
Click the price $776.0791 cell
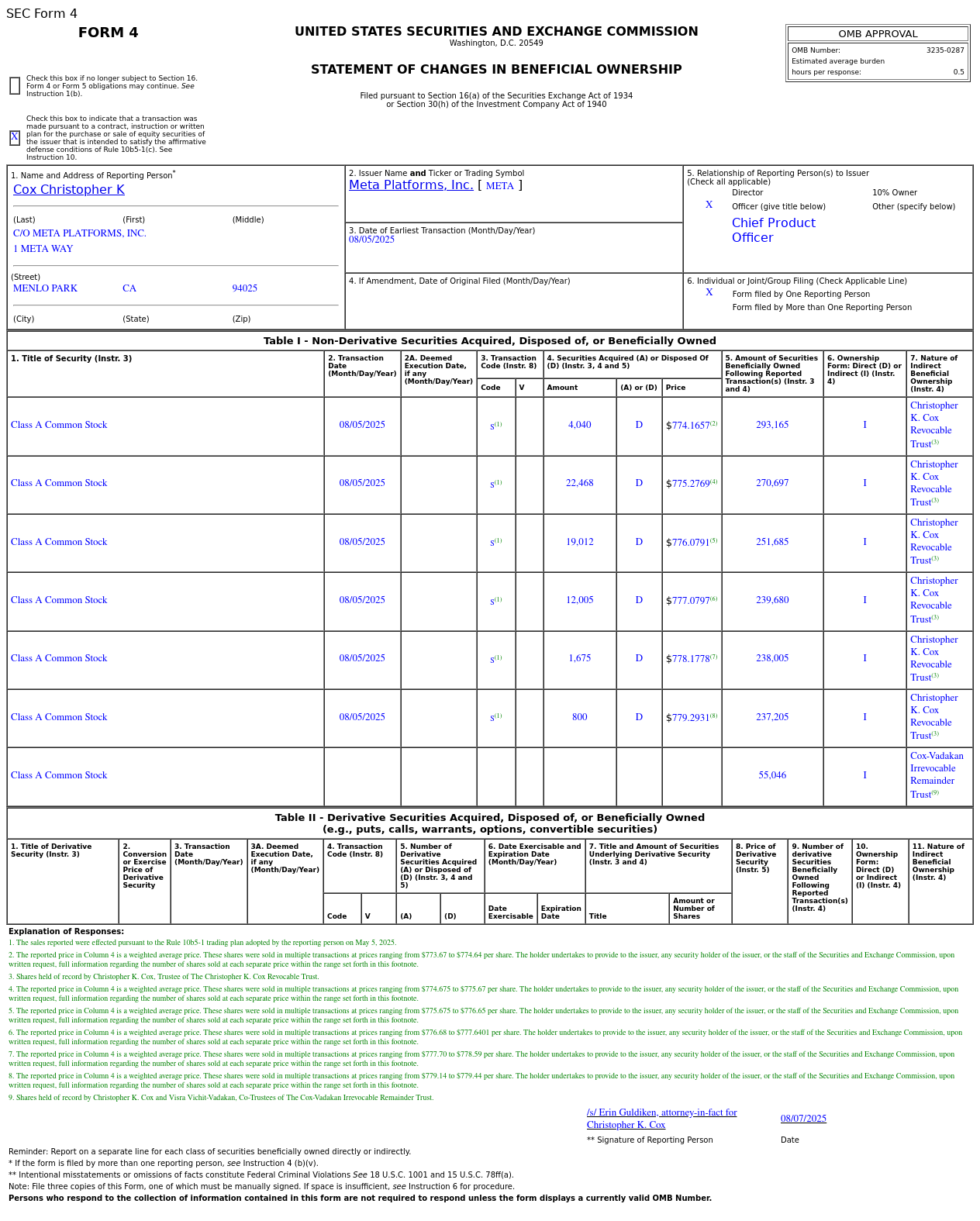point(692,542)
